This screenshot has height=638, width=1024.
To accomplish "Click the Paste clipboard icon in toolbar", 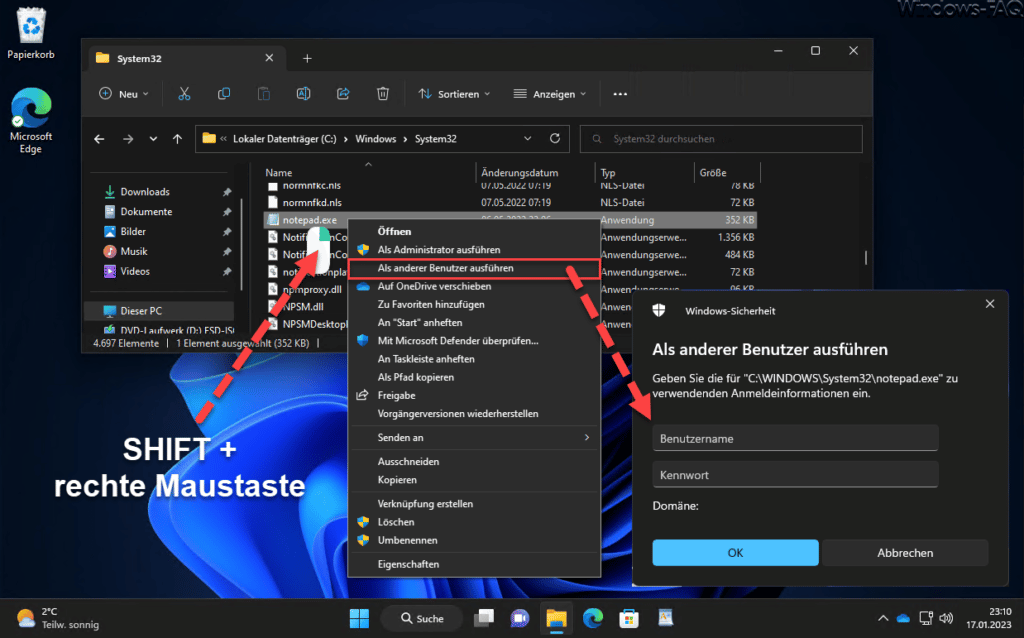I will click(264, 94).
